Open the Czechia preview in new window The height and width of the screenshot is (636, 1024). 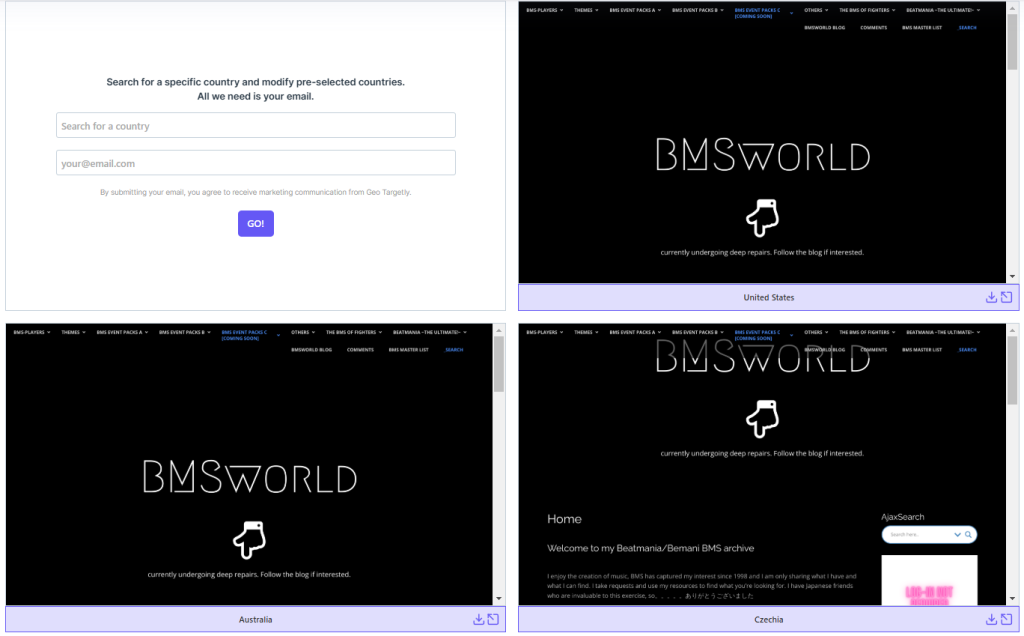pyautogui.click(x=1006, y=619)
